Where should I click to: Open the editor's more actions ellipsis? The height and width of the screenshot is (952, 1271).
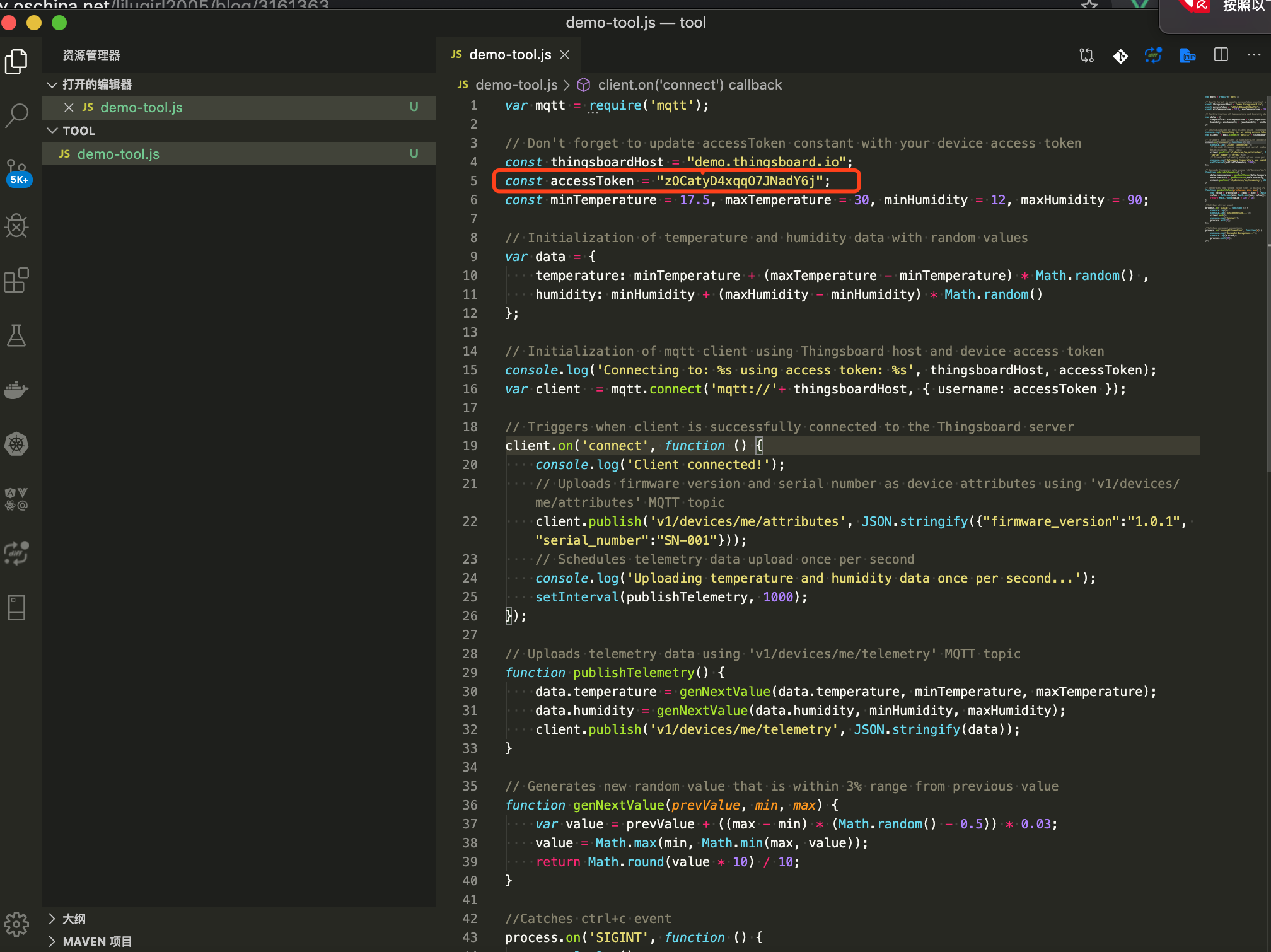coord(1254,55)
